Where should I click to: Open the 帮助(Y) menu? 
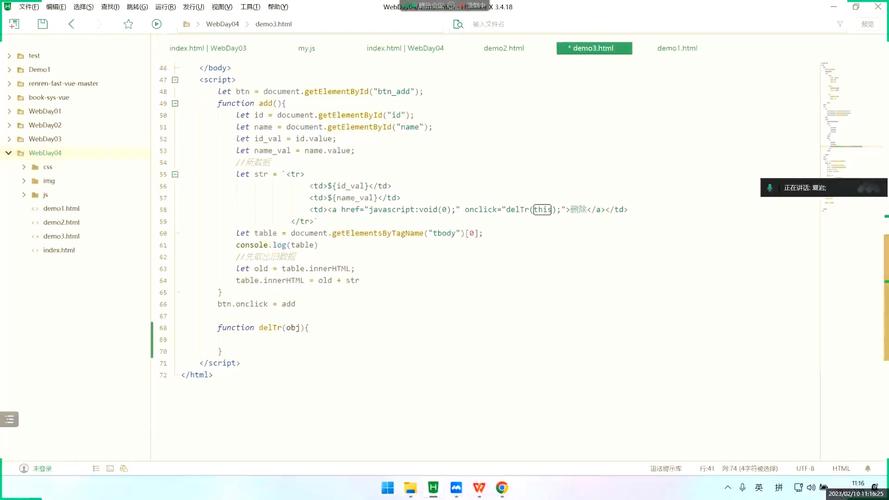pyautogui.click(x=277, y=7)
